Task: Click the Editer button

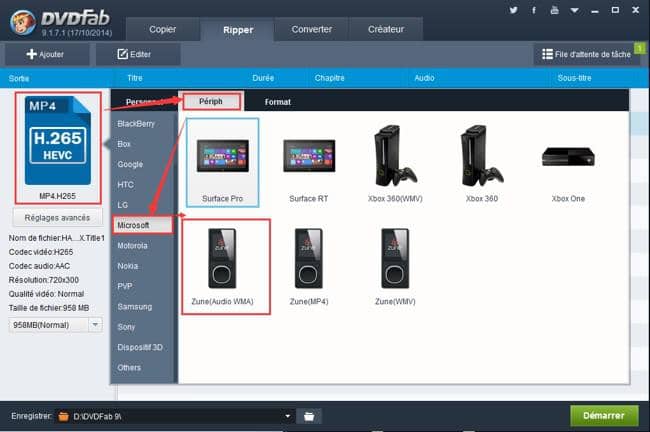Action: (137, 54)
